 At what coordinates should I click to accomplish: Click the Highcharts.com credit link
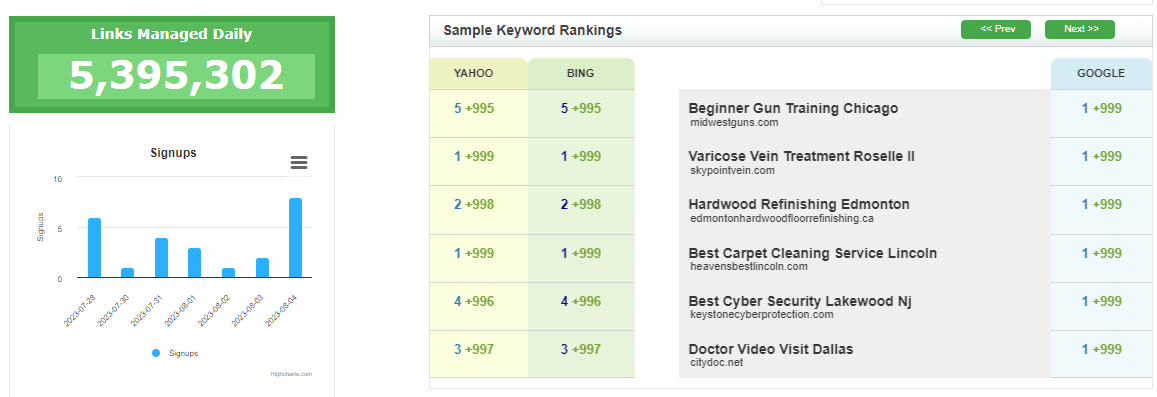pyautogui.click(x=291, y=374)
